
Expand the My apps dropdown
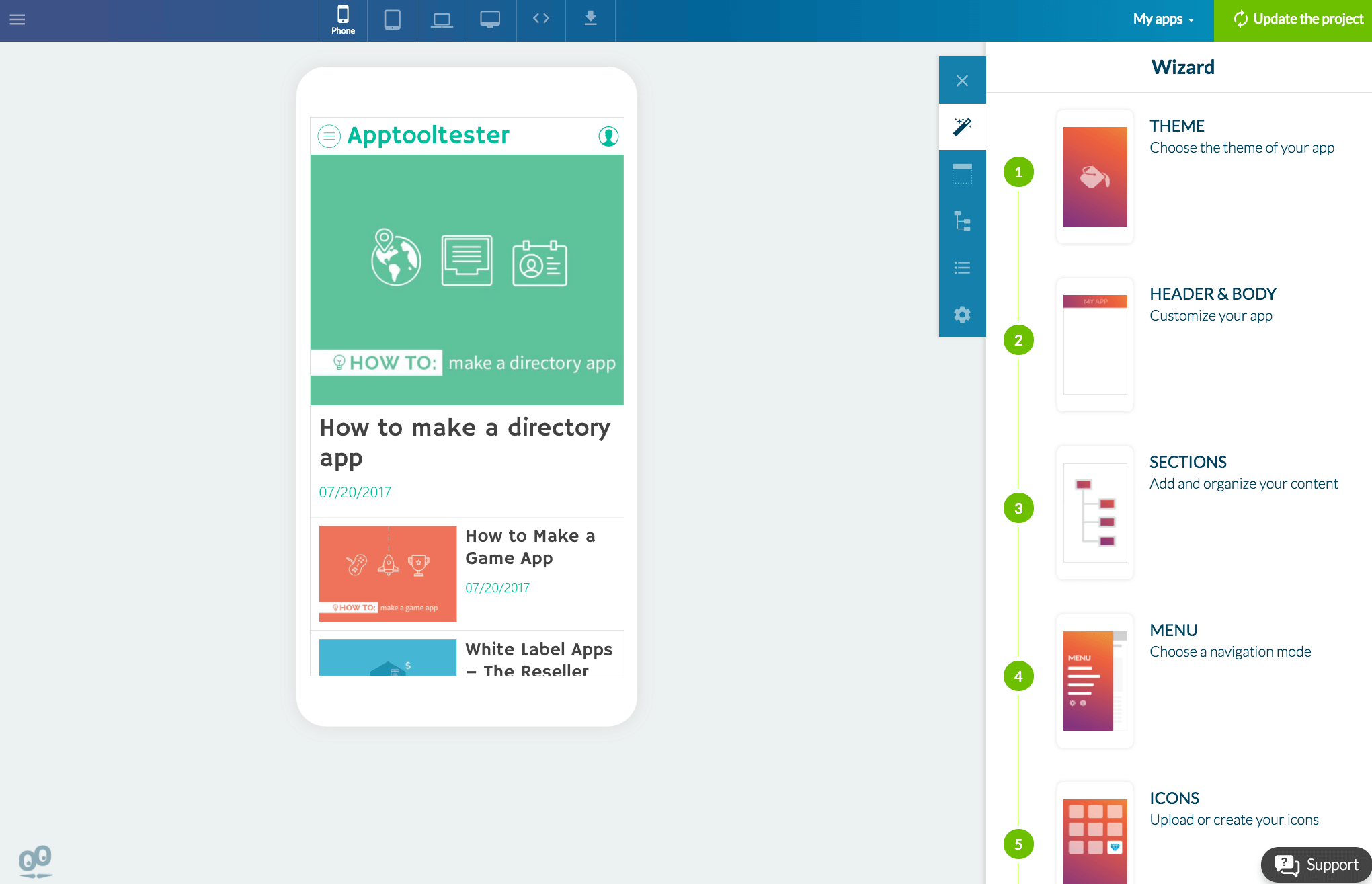point(1163,19)
